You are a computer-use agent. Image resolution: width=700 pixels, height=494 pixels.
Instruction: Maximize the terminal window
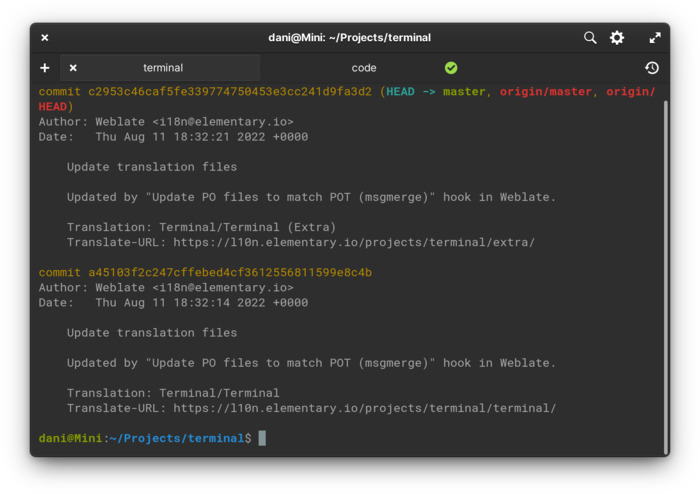coord(655,38)
